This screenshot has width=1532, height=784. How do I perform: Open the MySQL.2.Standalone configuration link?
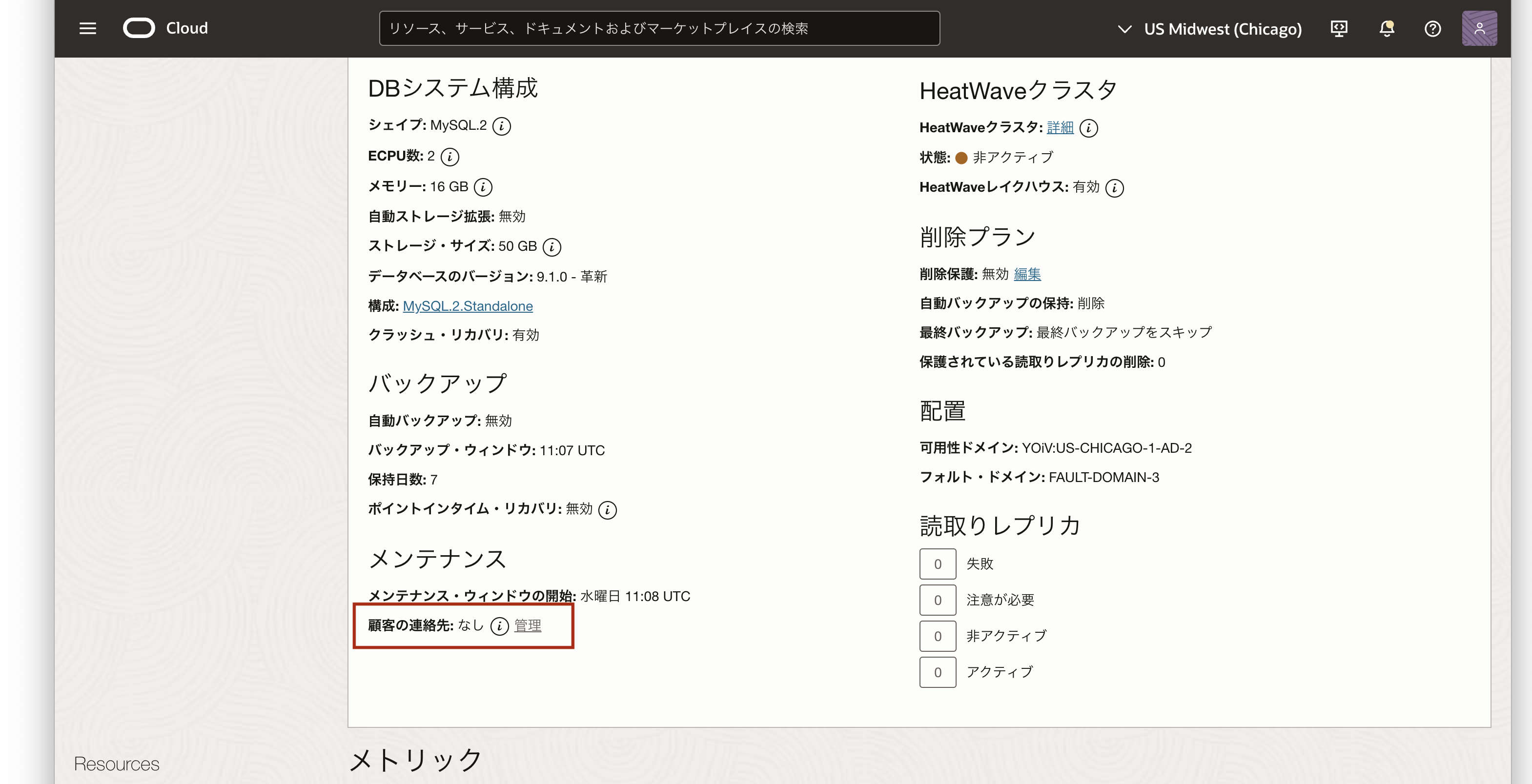tap(468, 306)
